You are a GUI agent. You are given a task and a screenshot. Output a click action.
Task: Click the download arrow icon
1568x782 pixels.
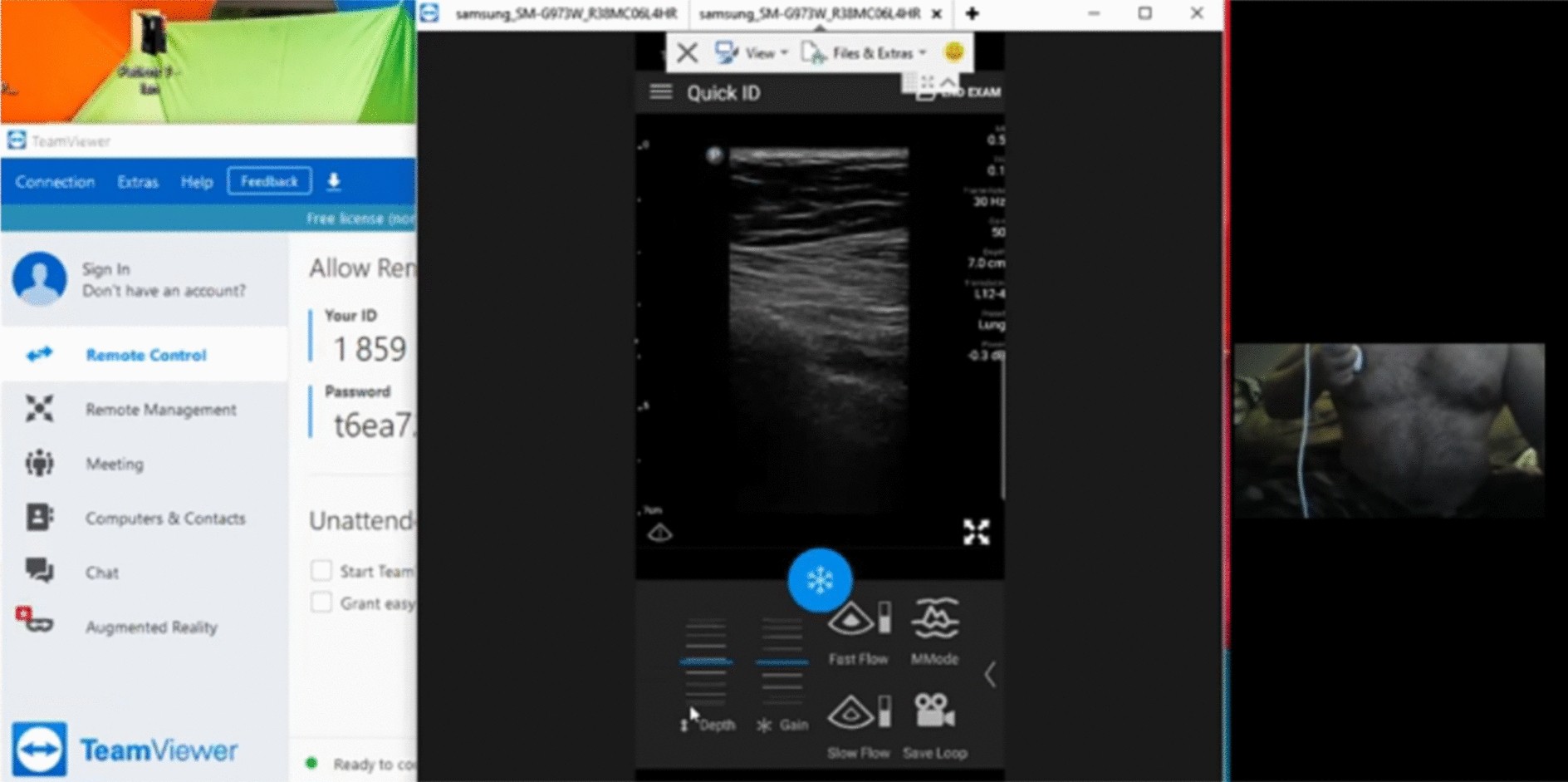pos(334,181)
